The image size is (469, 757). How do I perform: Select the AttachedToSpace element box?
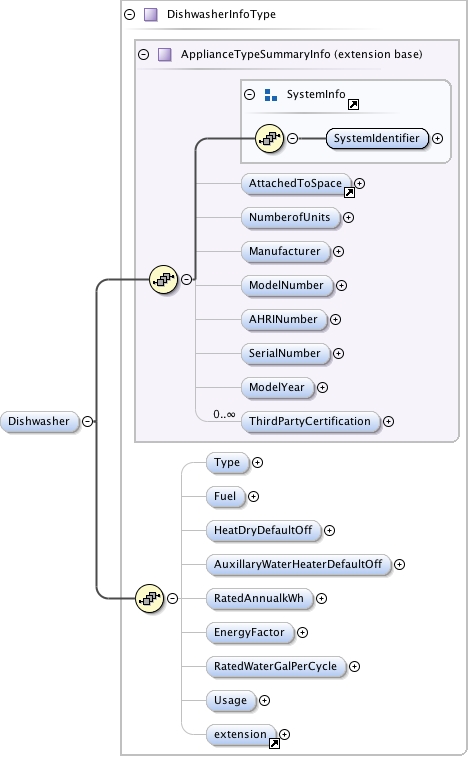click(x=296, y=183)
